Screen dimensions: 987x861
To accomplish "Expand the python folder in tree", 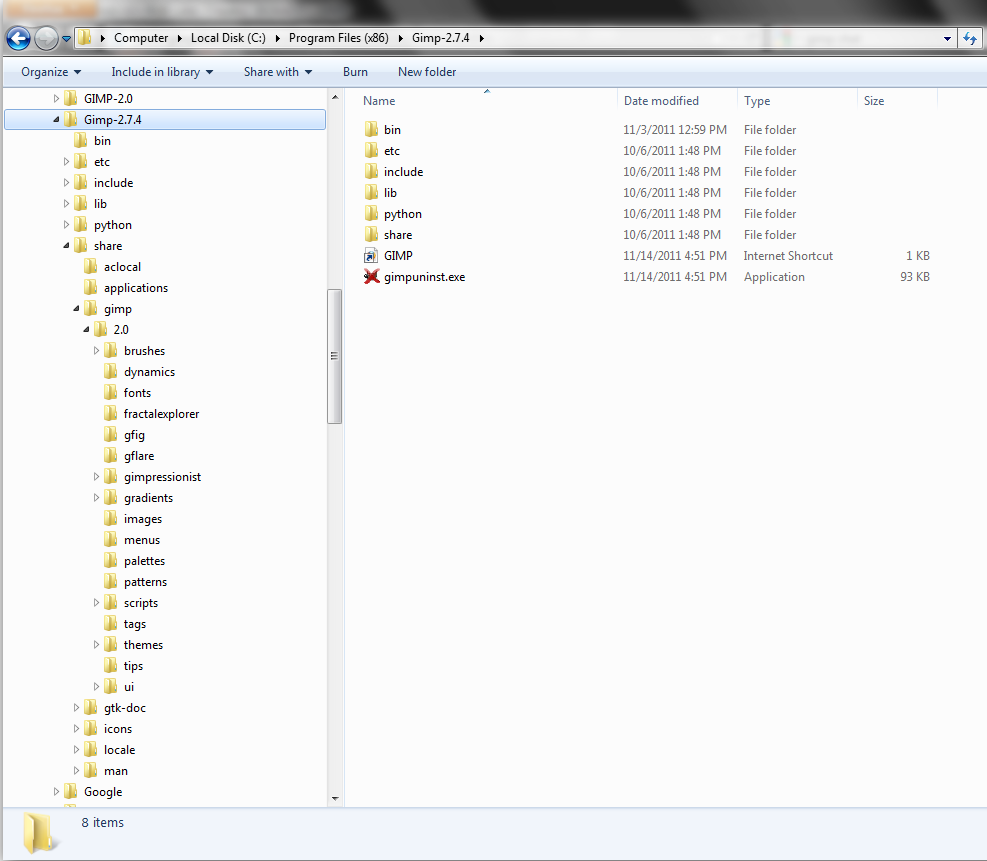I will pyautogui.click(x=66, y=225).
